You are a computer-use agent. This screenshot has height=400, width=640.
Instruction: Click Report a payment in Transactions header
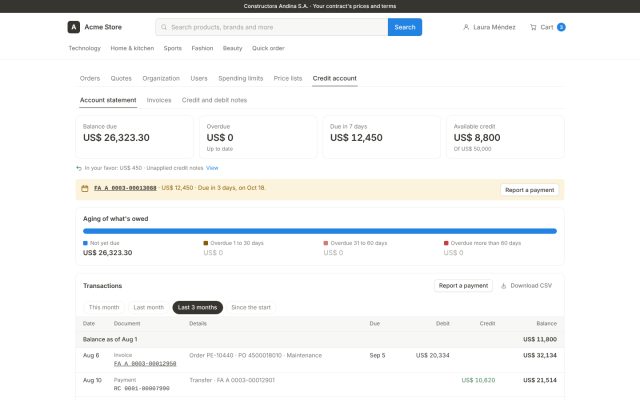click(463, 286)
